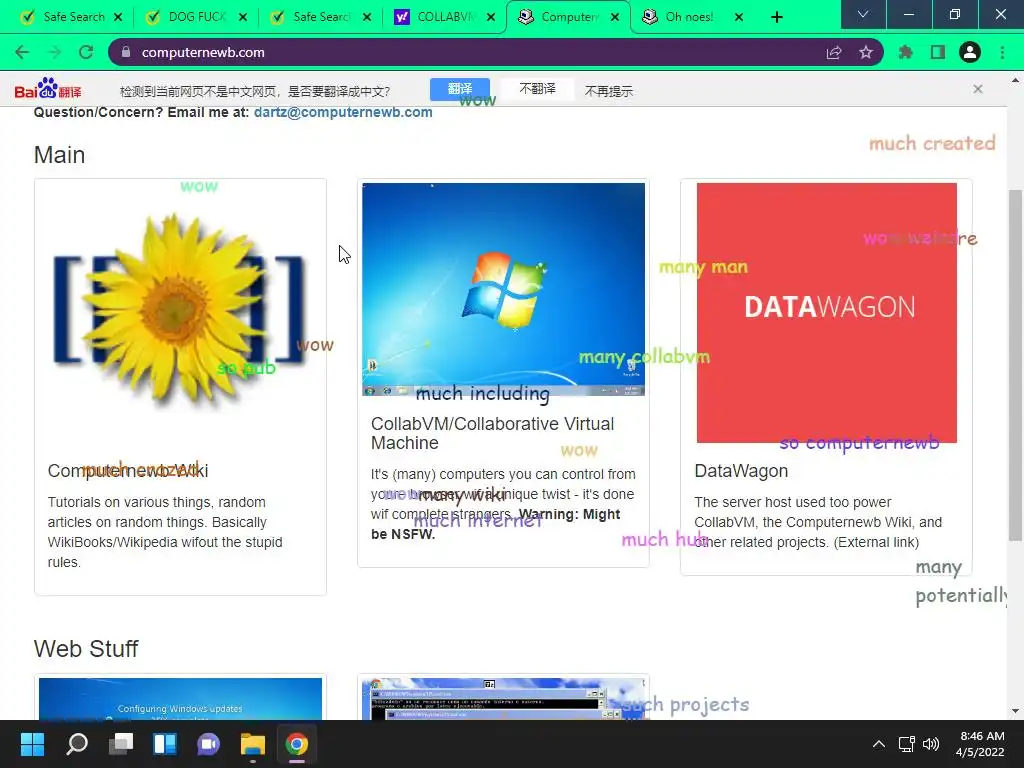This screenshot has width=1024, height=768.
Task: View site lock info in address bar
Action: click(x=126, y=52)
